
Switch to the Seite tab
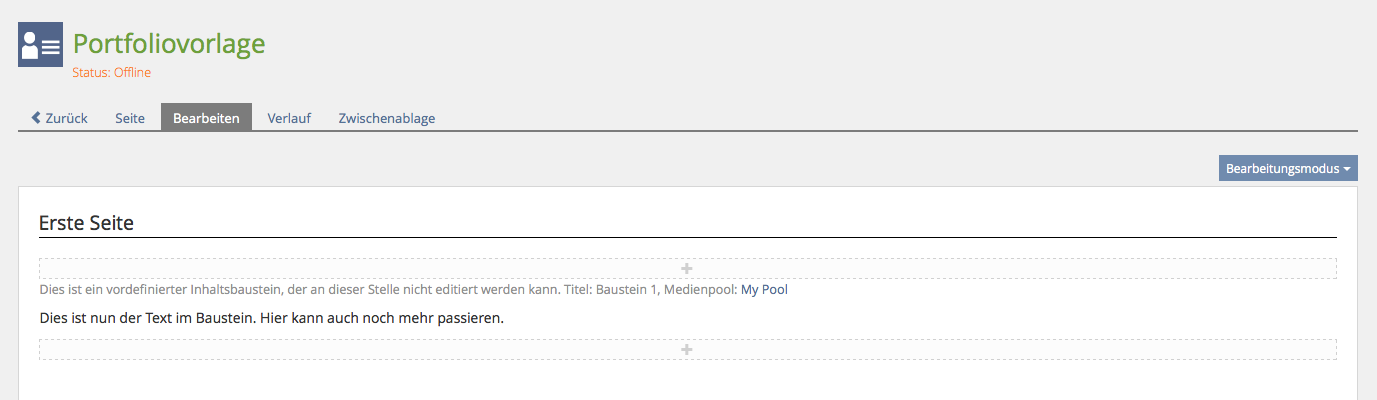130,118
